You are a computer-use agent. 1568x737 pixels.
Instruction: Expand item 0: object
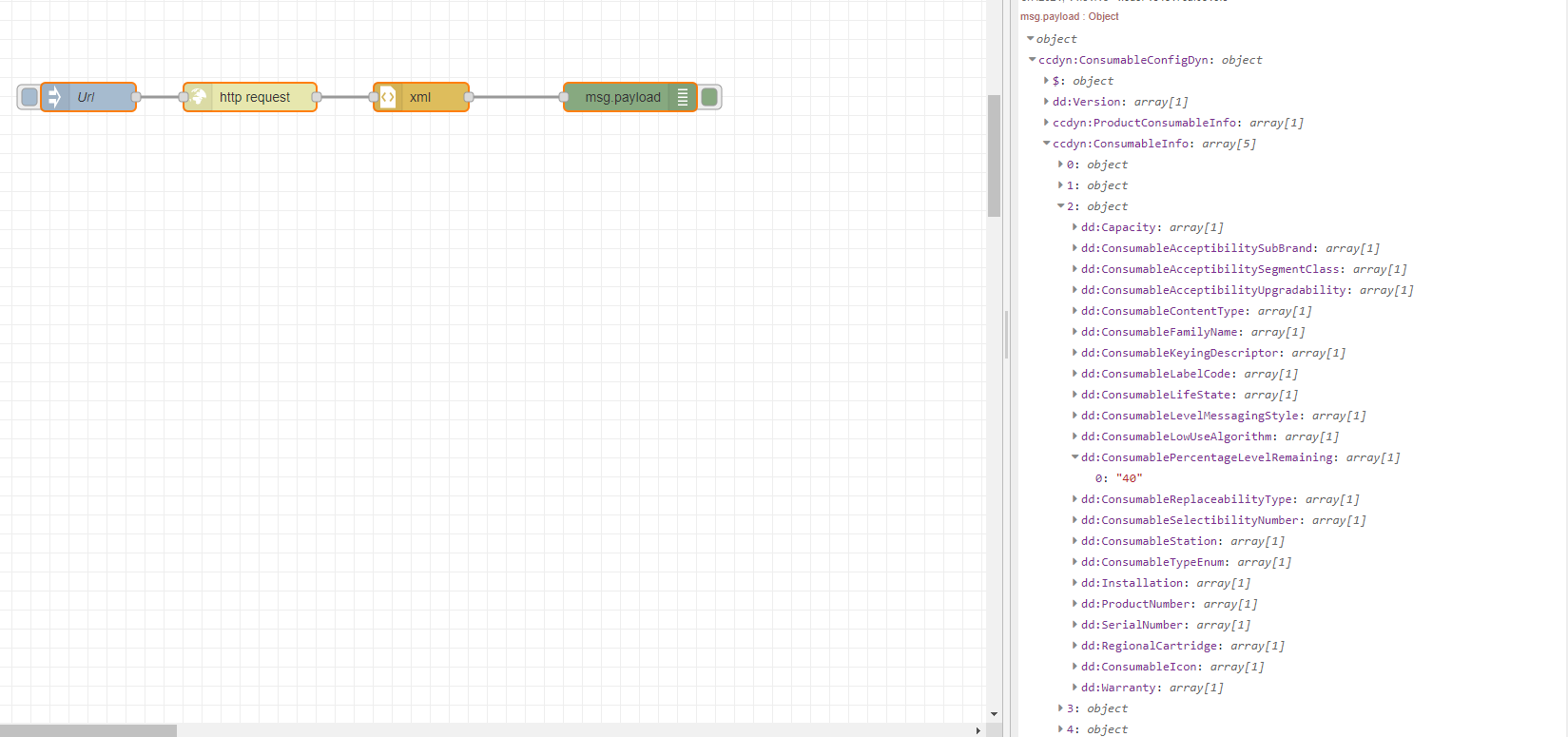(1061, 165)
